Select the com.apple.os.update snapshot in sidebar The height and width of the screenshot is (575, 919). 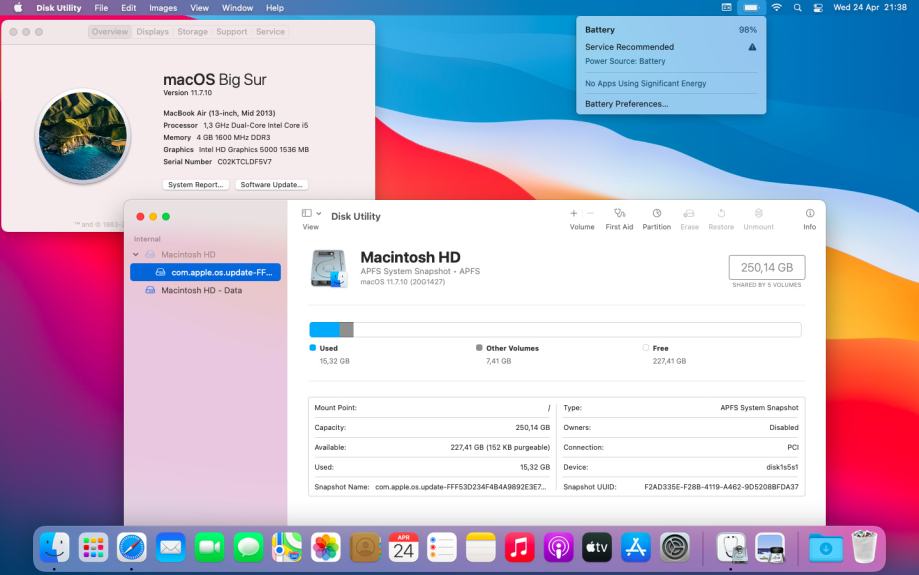coord(213,272)
